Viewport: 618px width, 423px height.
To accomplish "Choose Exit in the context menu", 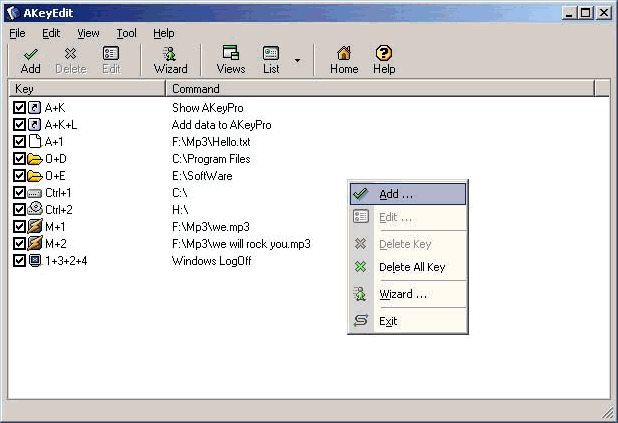I will tap(408, 321).
